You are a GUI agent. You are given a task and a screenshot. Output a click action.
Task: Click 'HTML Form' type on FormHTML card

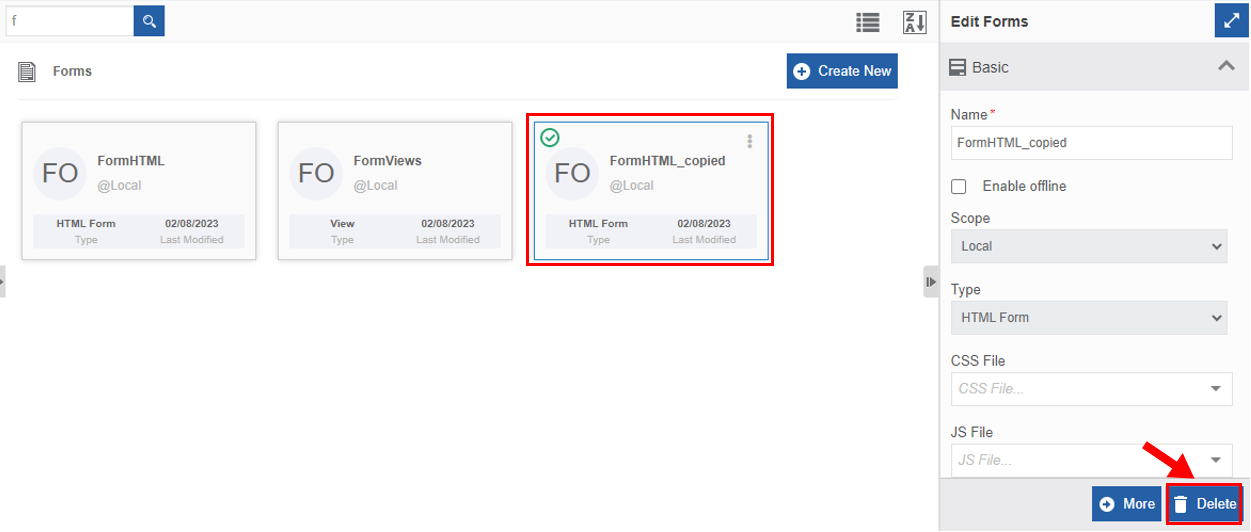tap(86, 224)
